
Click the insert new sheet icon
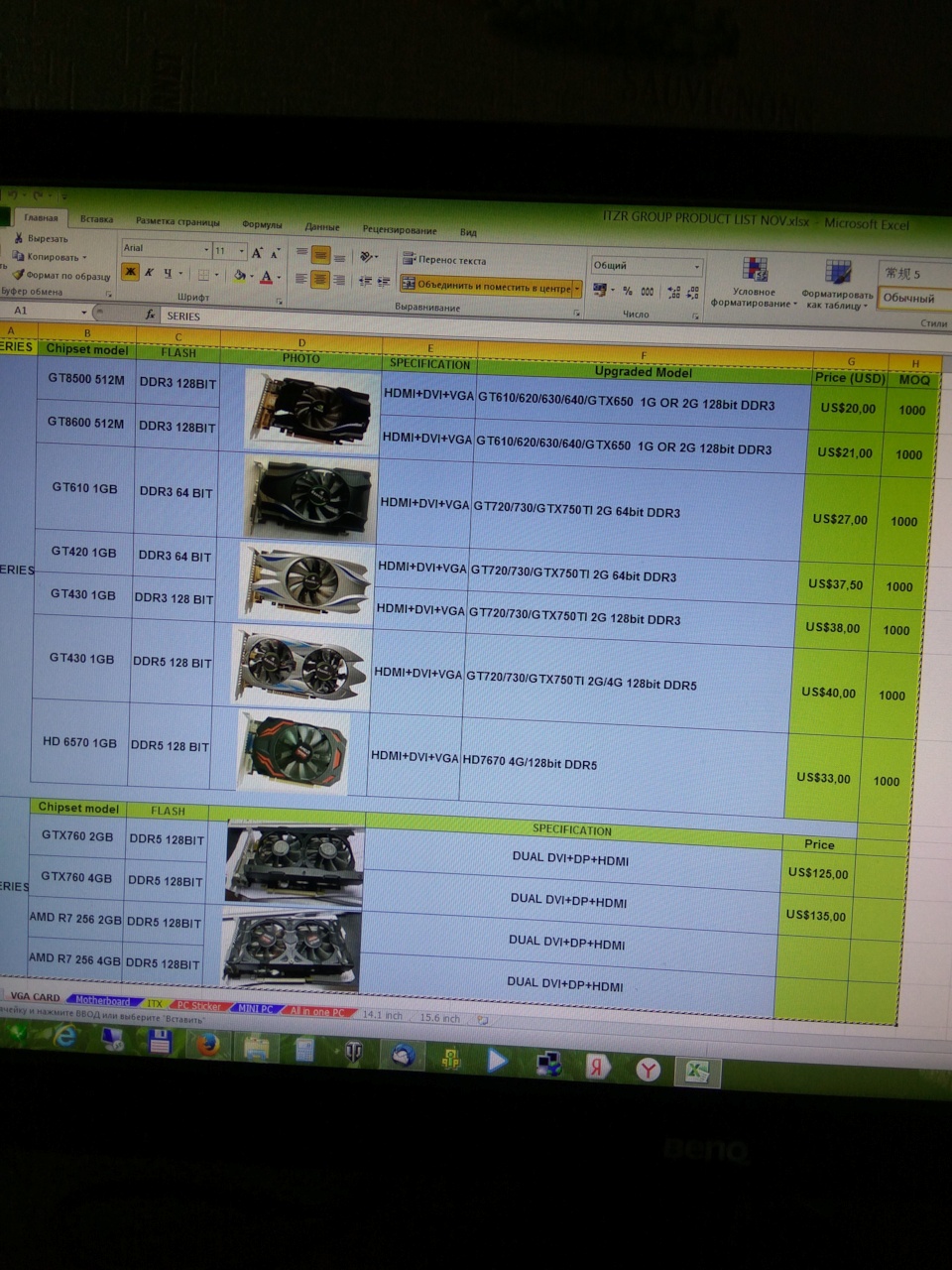point(483,1019)
